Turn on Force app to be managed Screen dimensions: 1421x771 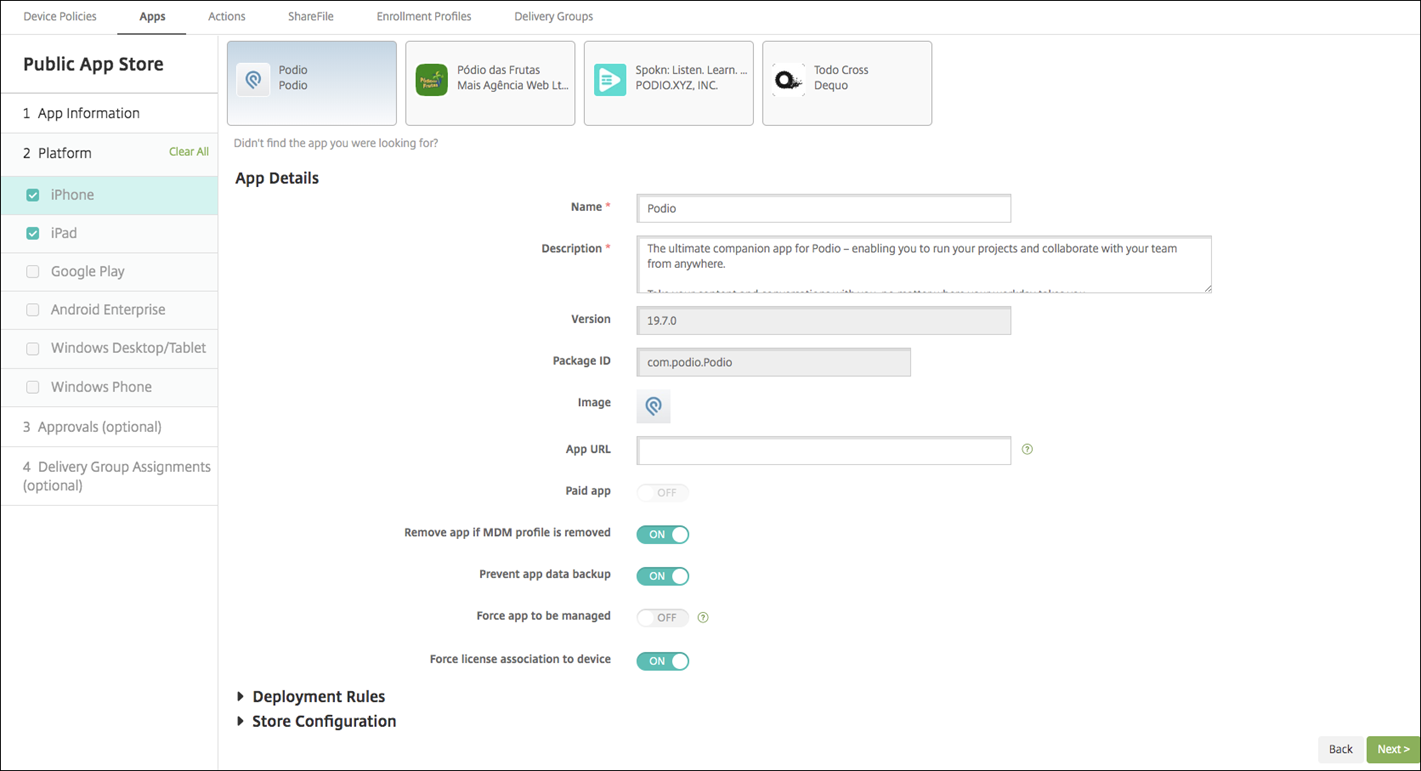pos(663,618)
